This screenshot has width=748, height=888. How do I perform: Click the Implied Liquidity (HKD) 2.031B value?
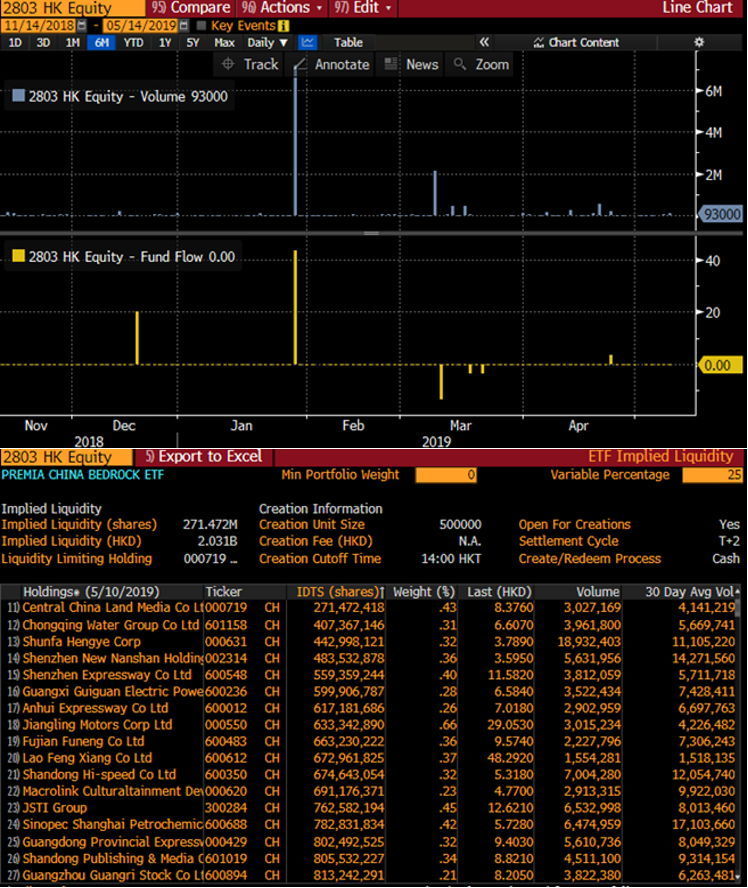217,541
